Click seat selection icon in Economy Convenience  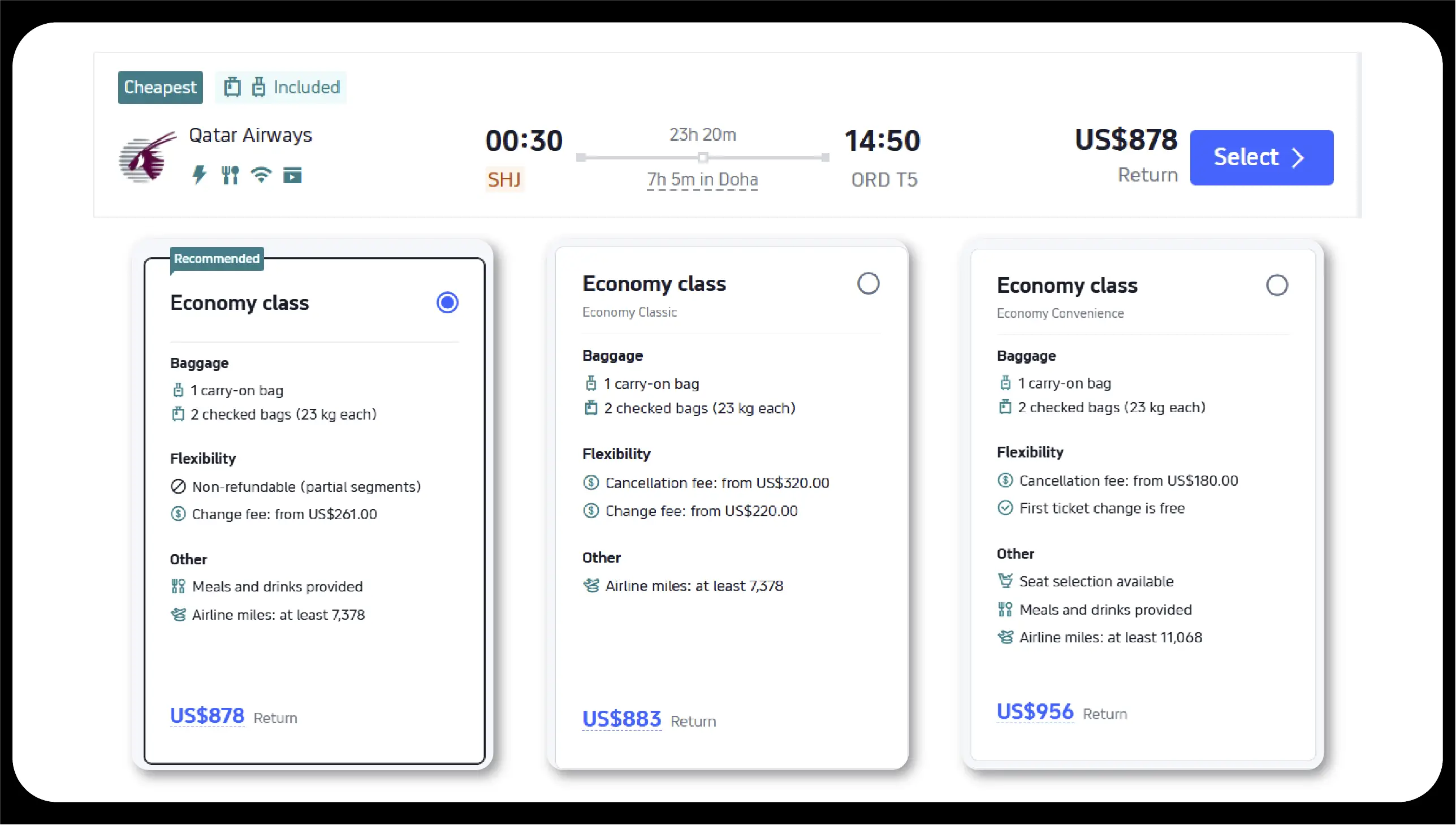pyautogui.click(x=1005, y=581)
